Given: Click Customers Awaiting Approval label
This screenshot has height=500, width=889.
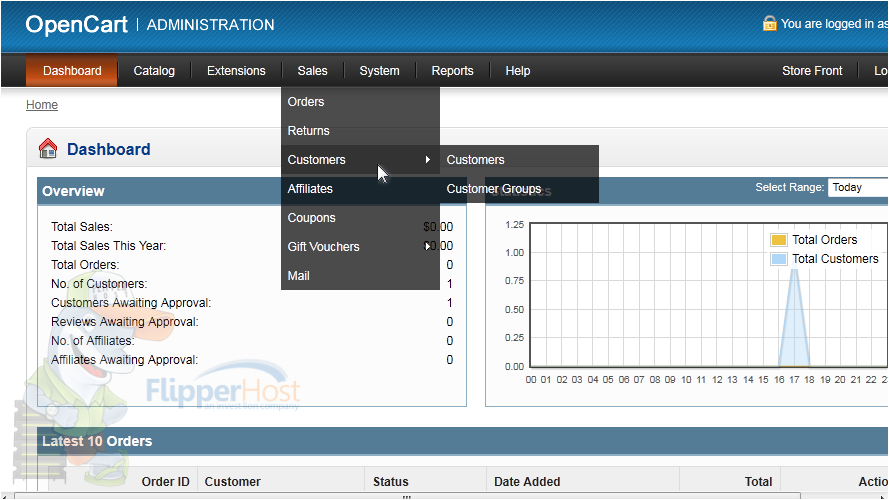Looking at the screenshot, I should (131, 303).
